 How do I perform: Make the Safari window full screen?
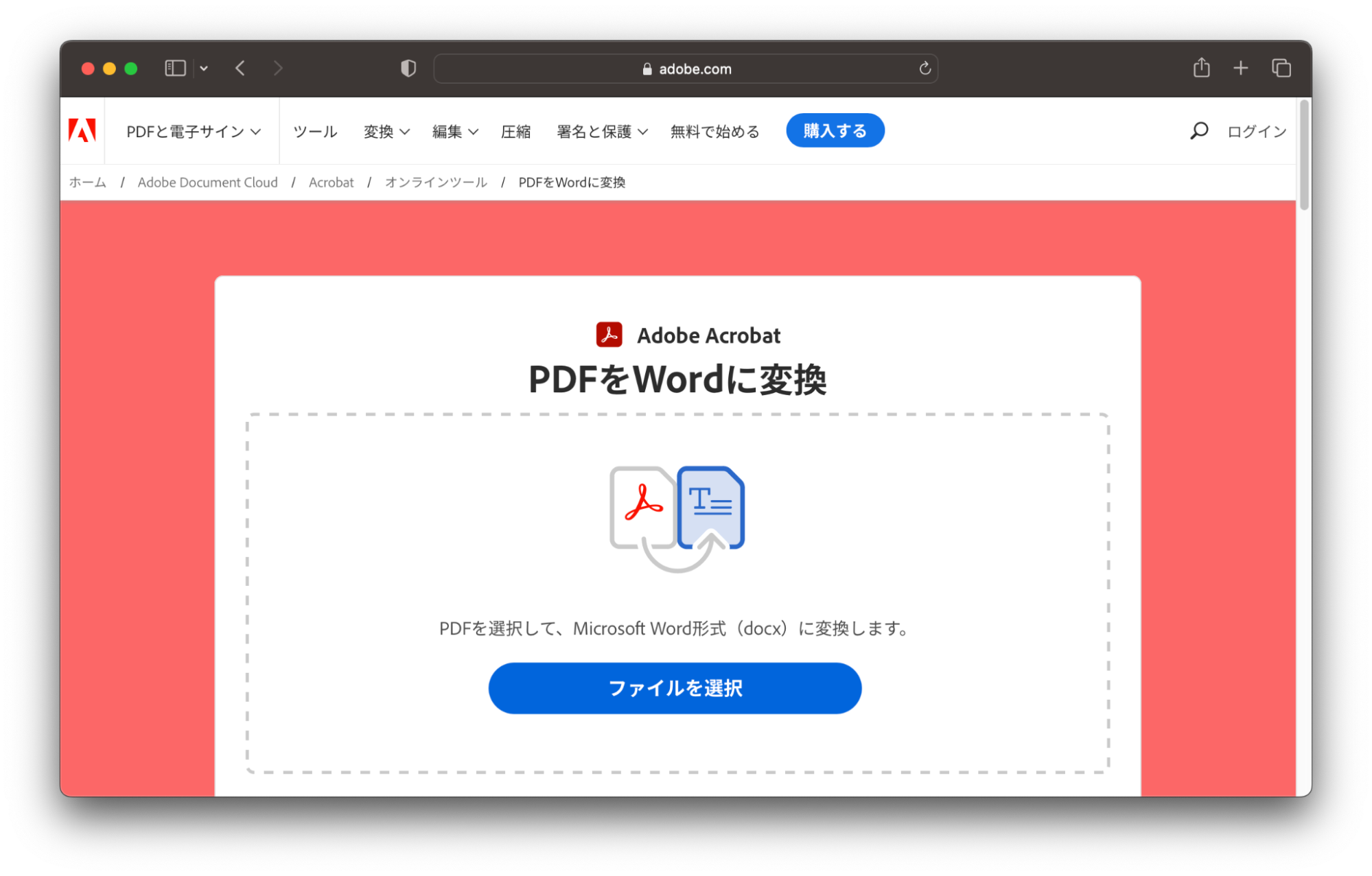(x=131, y=68)
